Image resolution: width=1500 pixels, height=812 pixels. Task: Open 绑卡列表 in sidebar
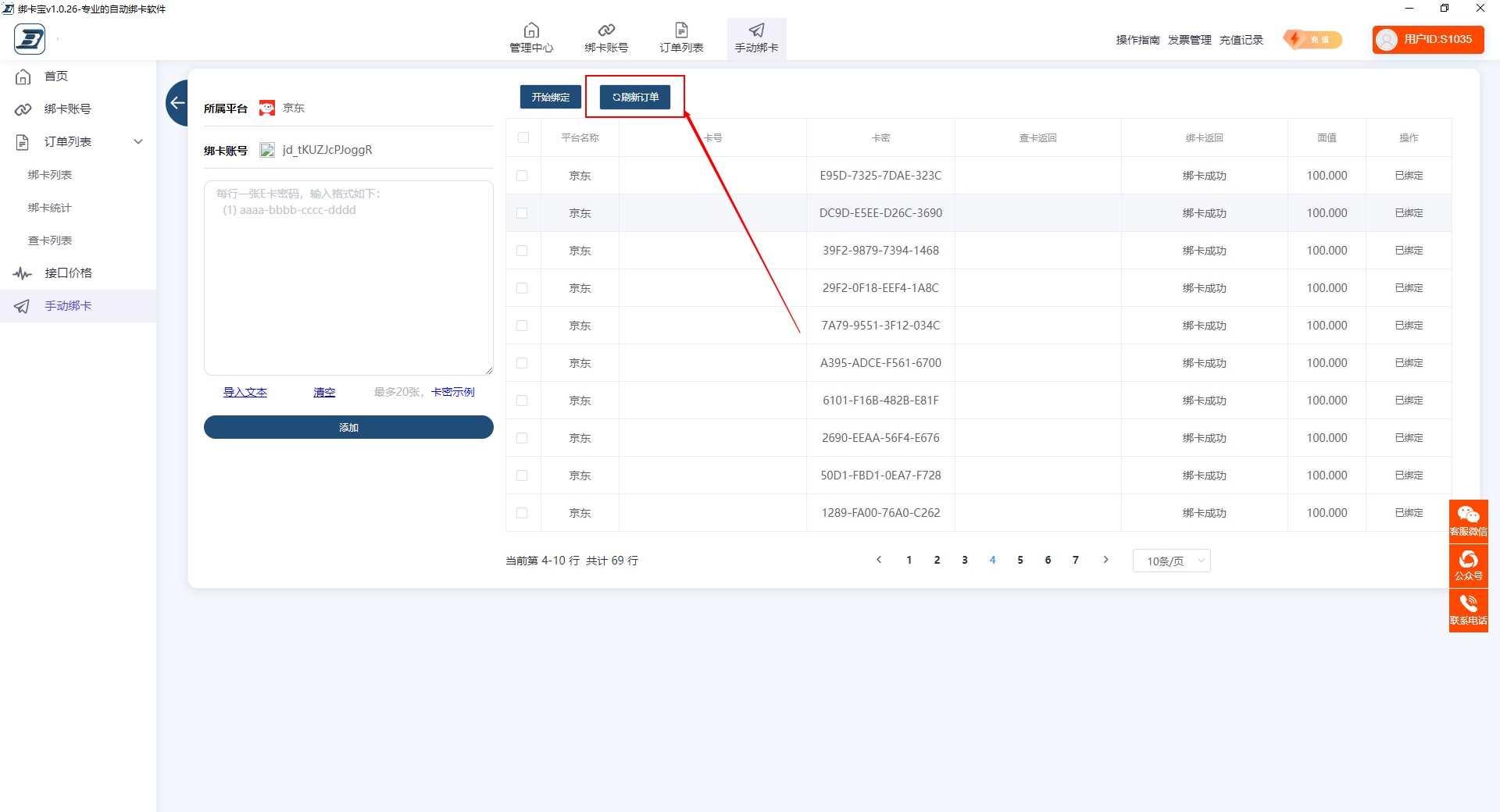click(x=50, y=175)
